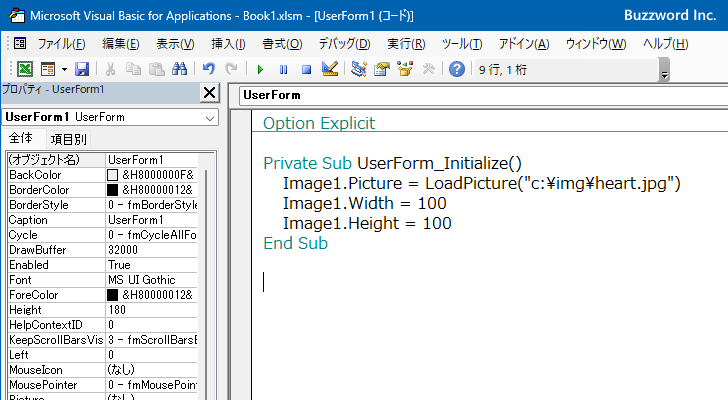The height and width of the screenshot is (400, 728).
Task: Toggle Design Mode icon
Action: (x=330, y=69)
